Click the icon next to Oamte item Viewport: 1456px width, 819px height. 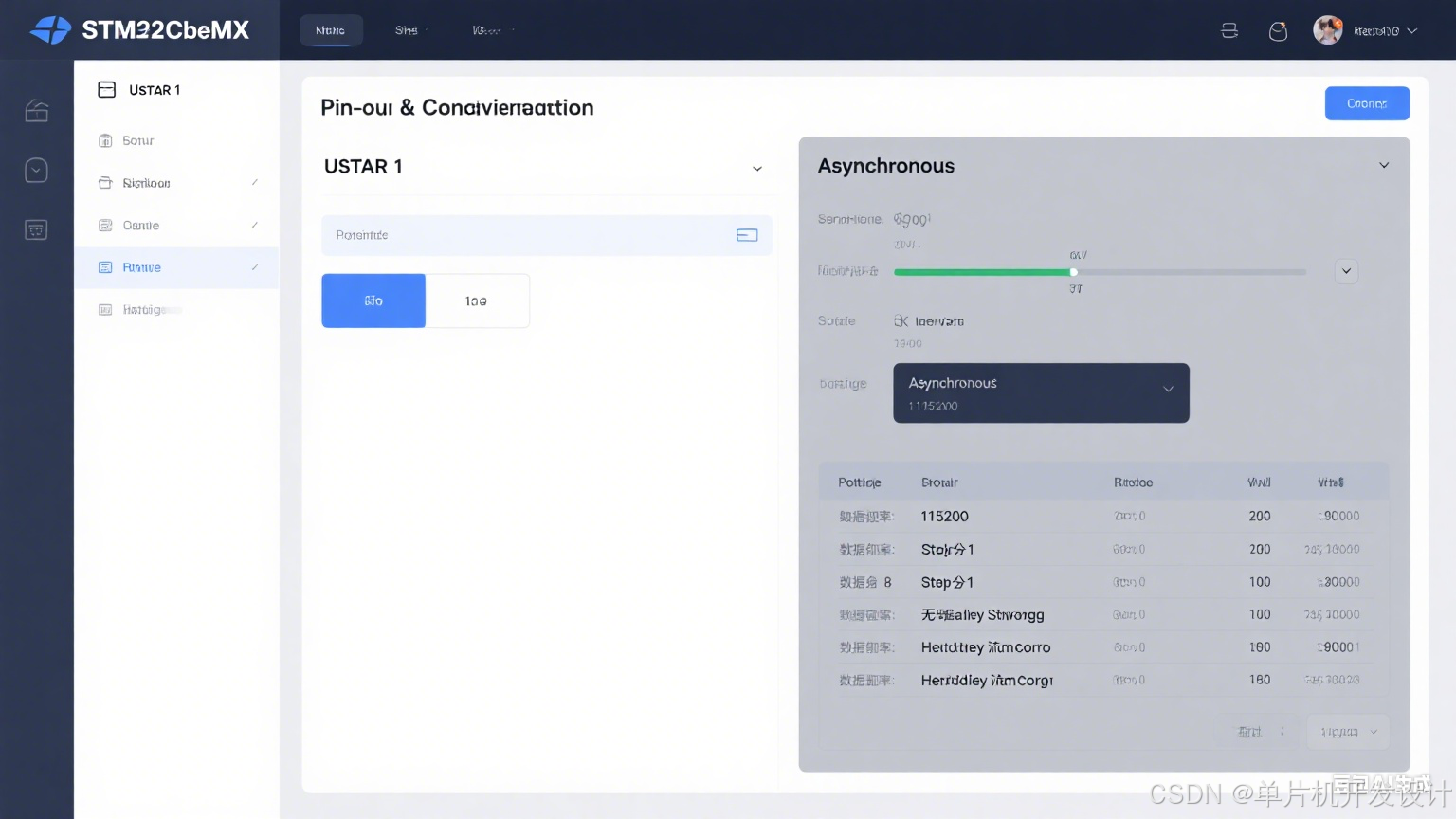click(105, 226)
